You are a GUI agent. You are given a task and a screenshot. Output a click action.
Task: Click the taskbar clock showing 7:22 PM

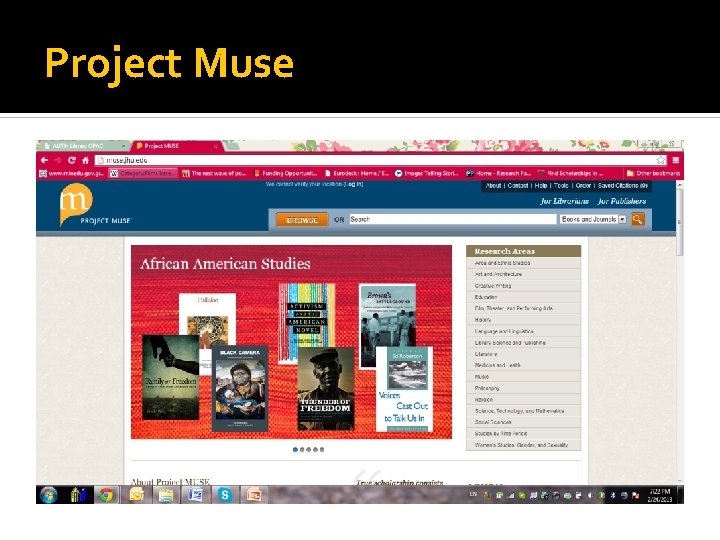[659, 495]
